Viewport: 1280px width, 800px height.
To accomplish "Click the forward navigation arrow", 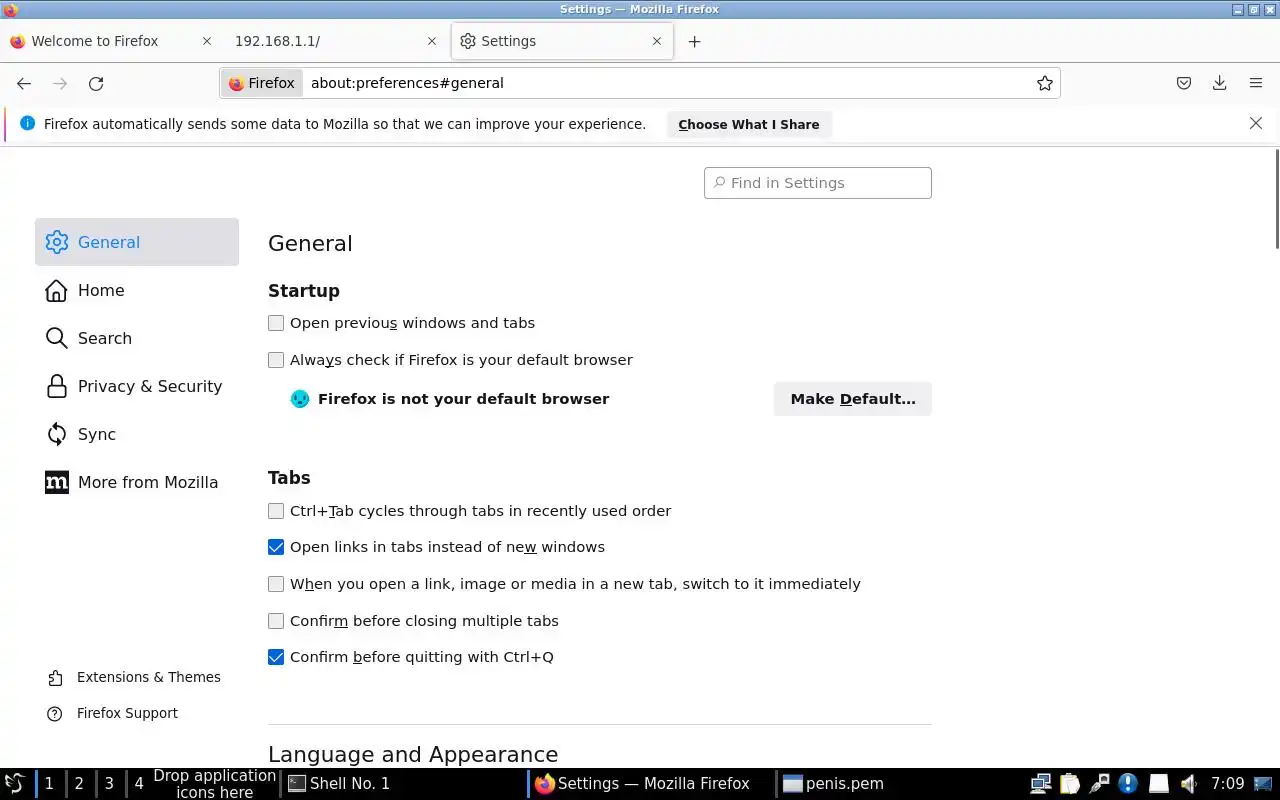I will tap(60, 84).
